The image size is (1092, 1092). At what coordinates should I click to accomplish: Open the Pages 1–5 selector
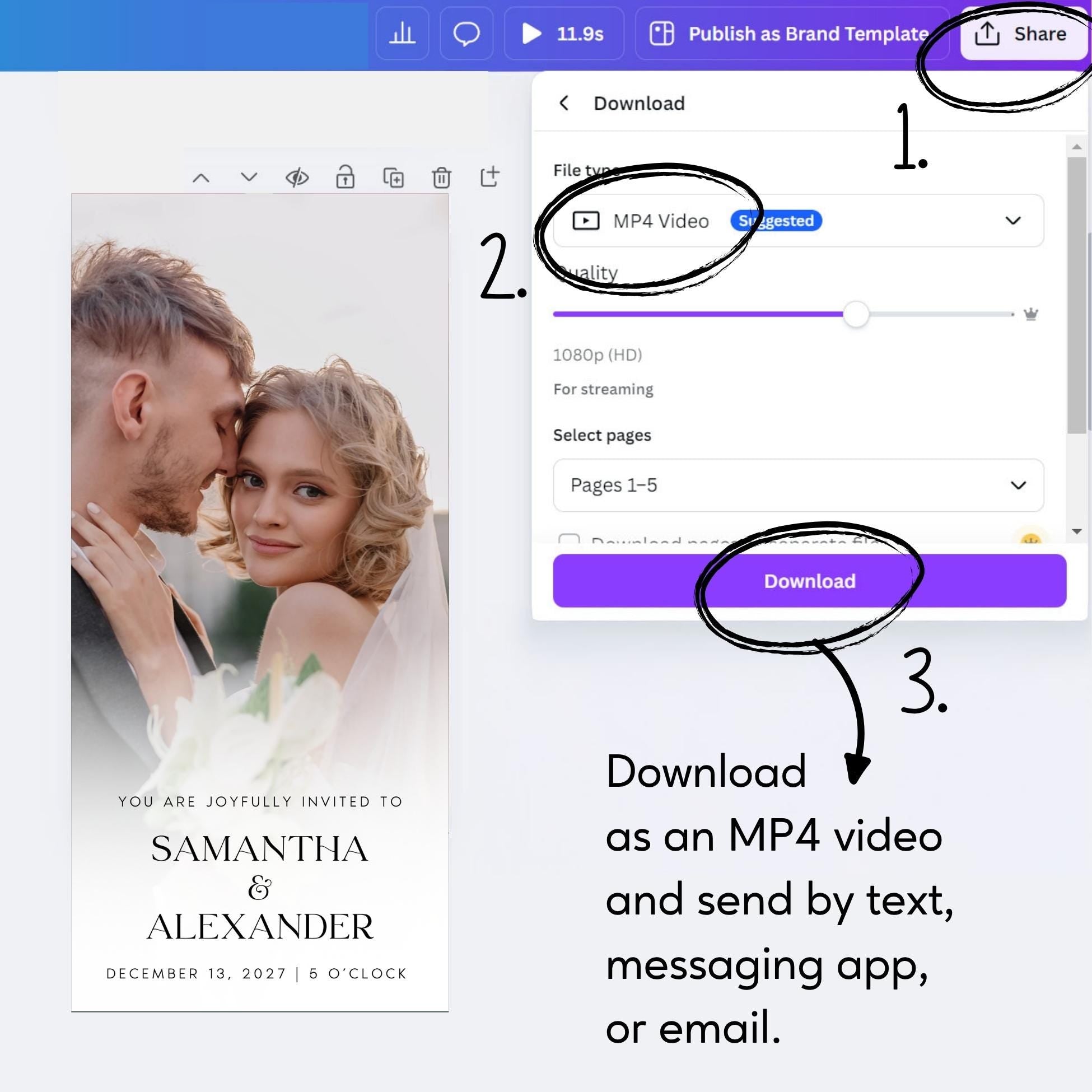[797, 485]
